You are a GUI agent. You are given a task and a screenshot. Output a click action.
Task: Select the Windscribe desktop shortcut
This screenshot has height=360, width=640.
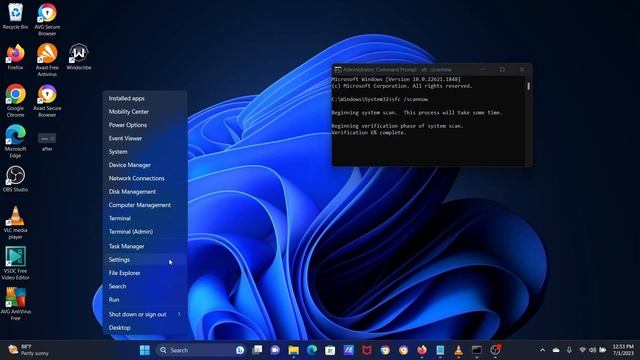[x=78, y=57]
